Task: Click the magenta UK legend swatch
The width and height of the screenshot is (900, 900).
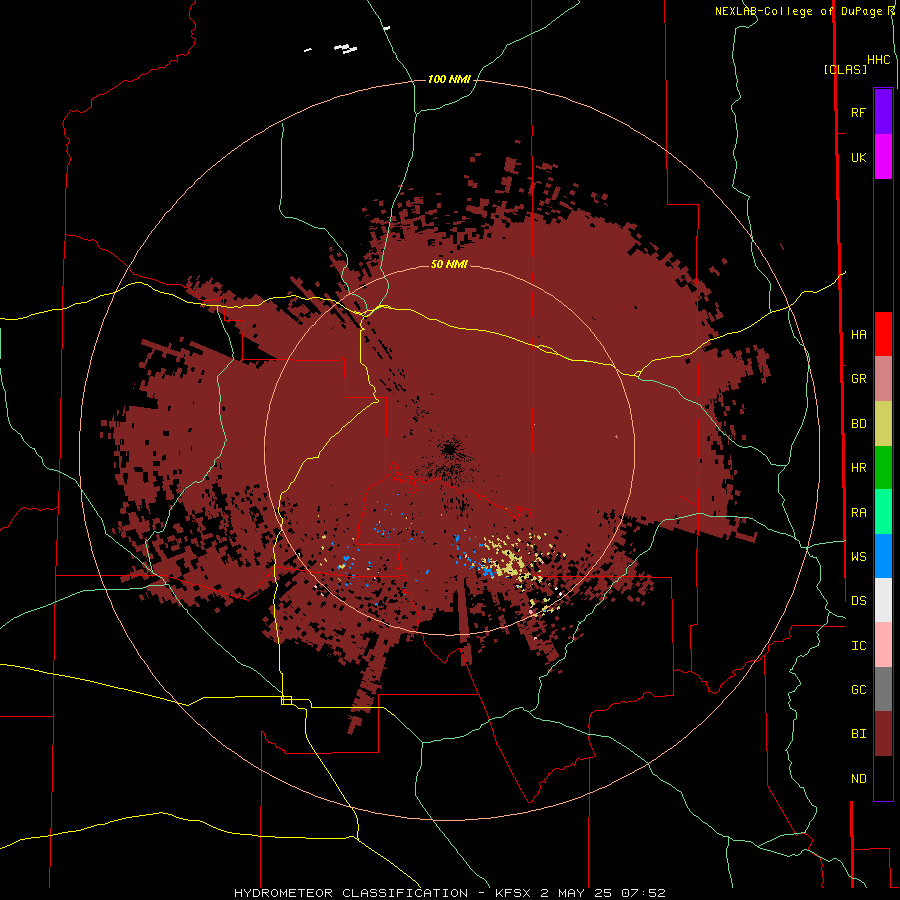Action: pos(883,157)
